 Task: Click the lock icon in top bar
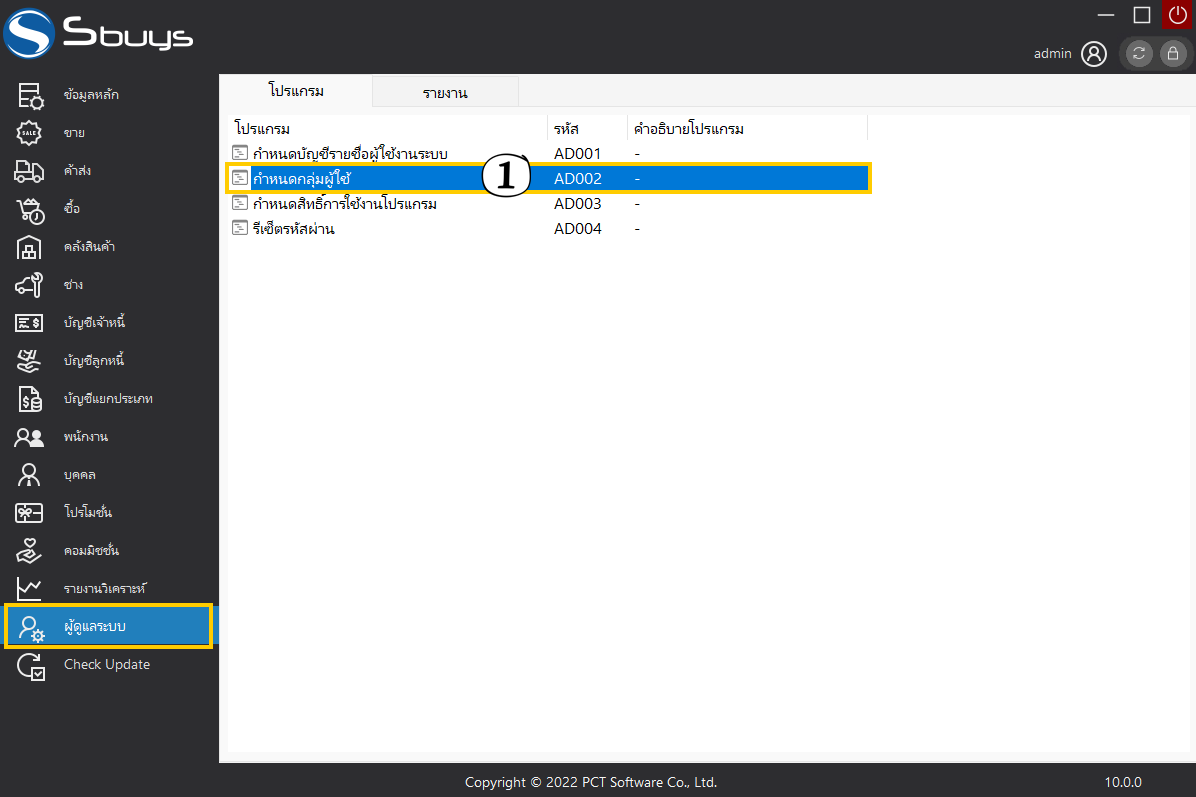point(1172,54)
